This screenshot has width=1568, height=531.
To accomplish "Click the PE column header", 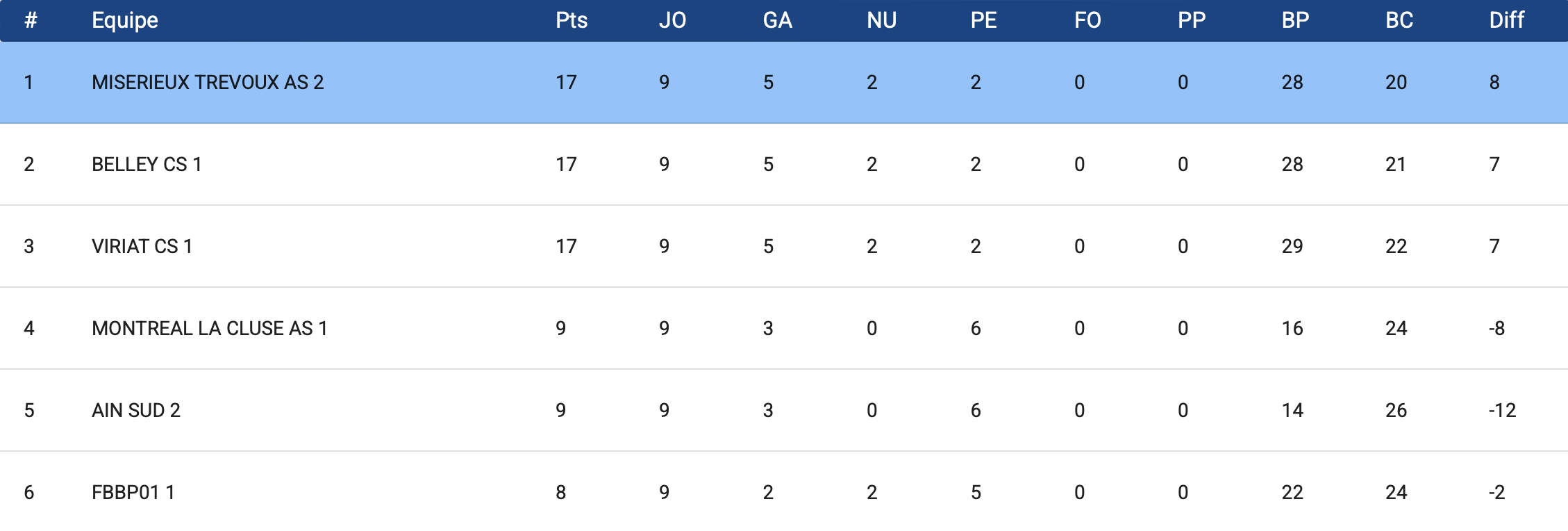I will [983, 20].
